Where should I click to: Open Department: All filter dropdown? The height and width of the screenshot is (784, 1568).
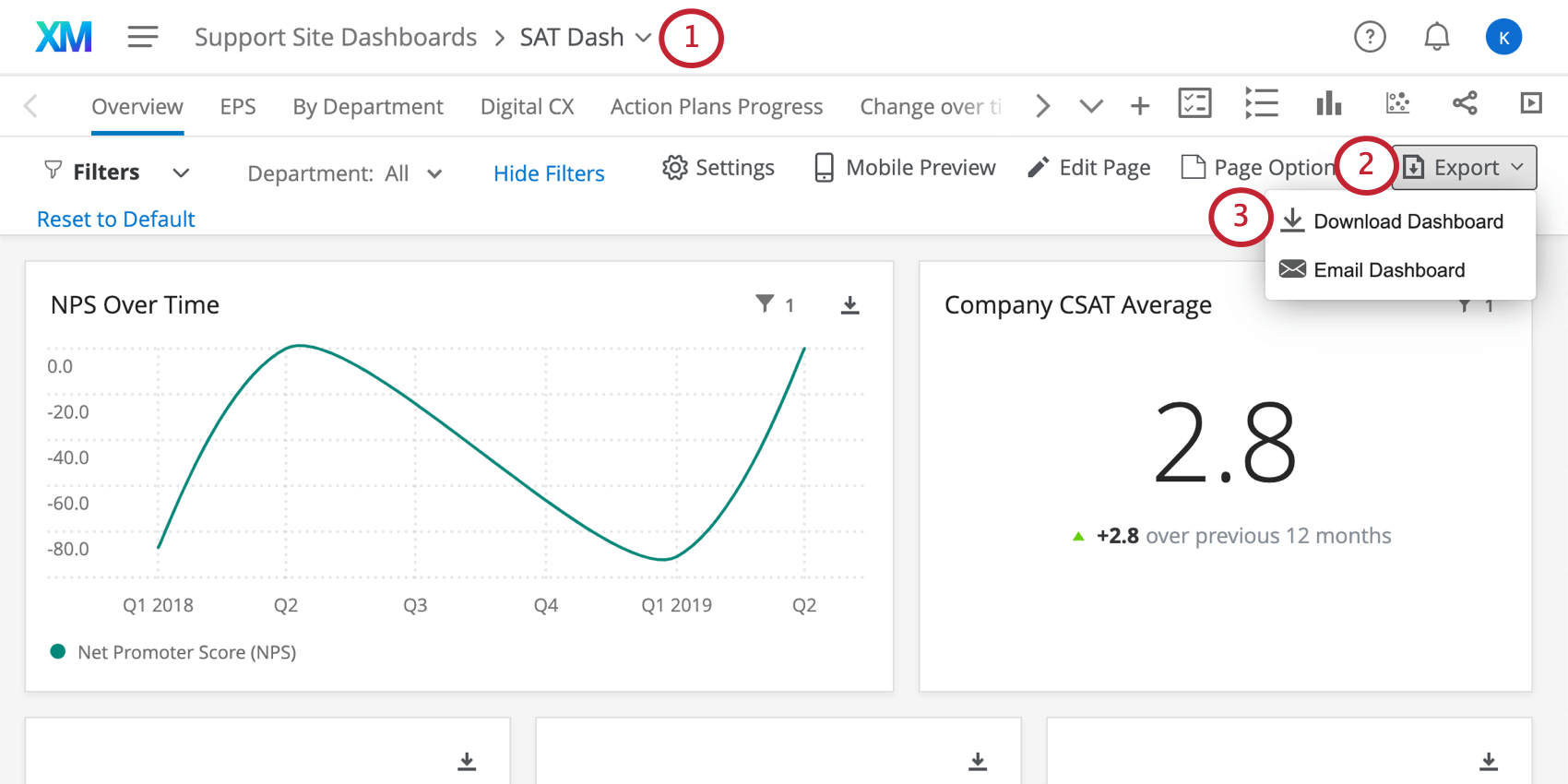point(345,173)
